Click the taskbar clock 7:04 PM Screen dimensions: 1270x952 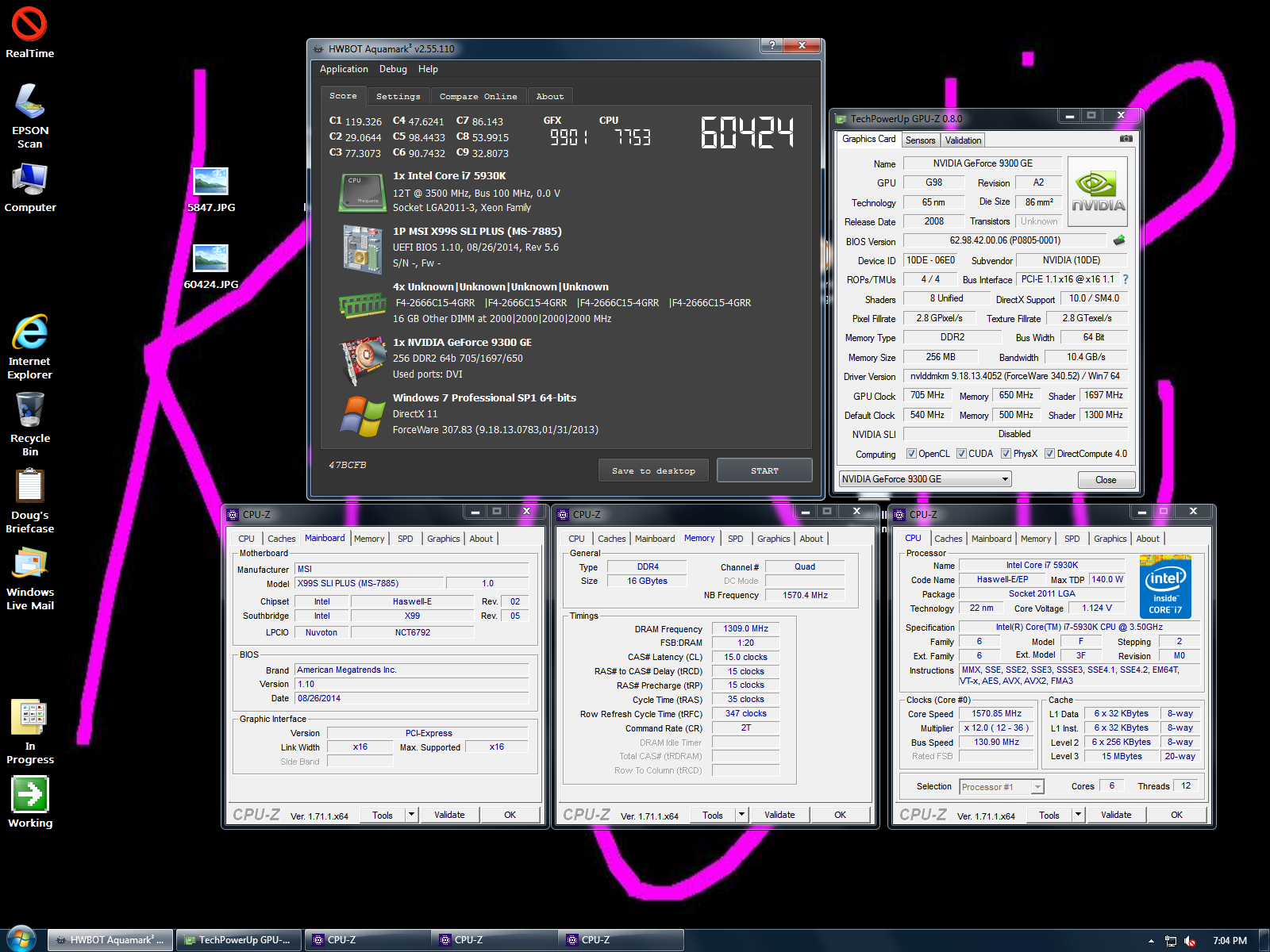tap(1230, 941)
